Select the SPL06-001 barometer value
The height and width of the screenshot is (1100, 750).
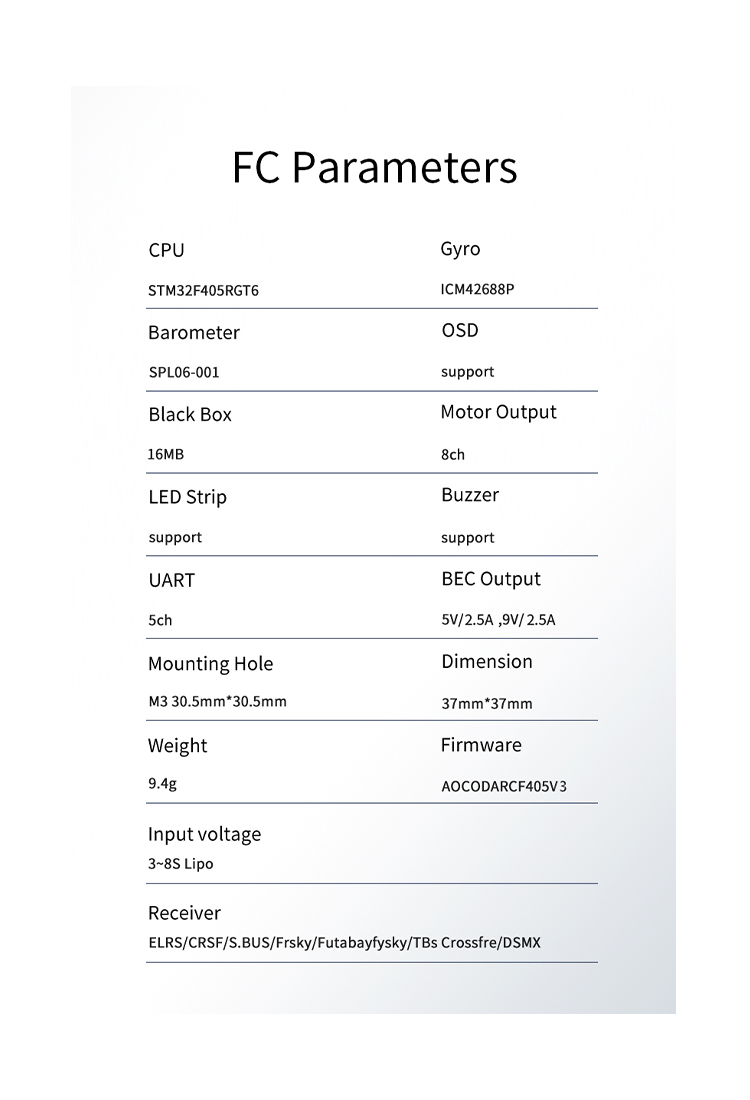point(183,372)
